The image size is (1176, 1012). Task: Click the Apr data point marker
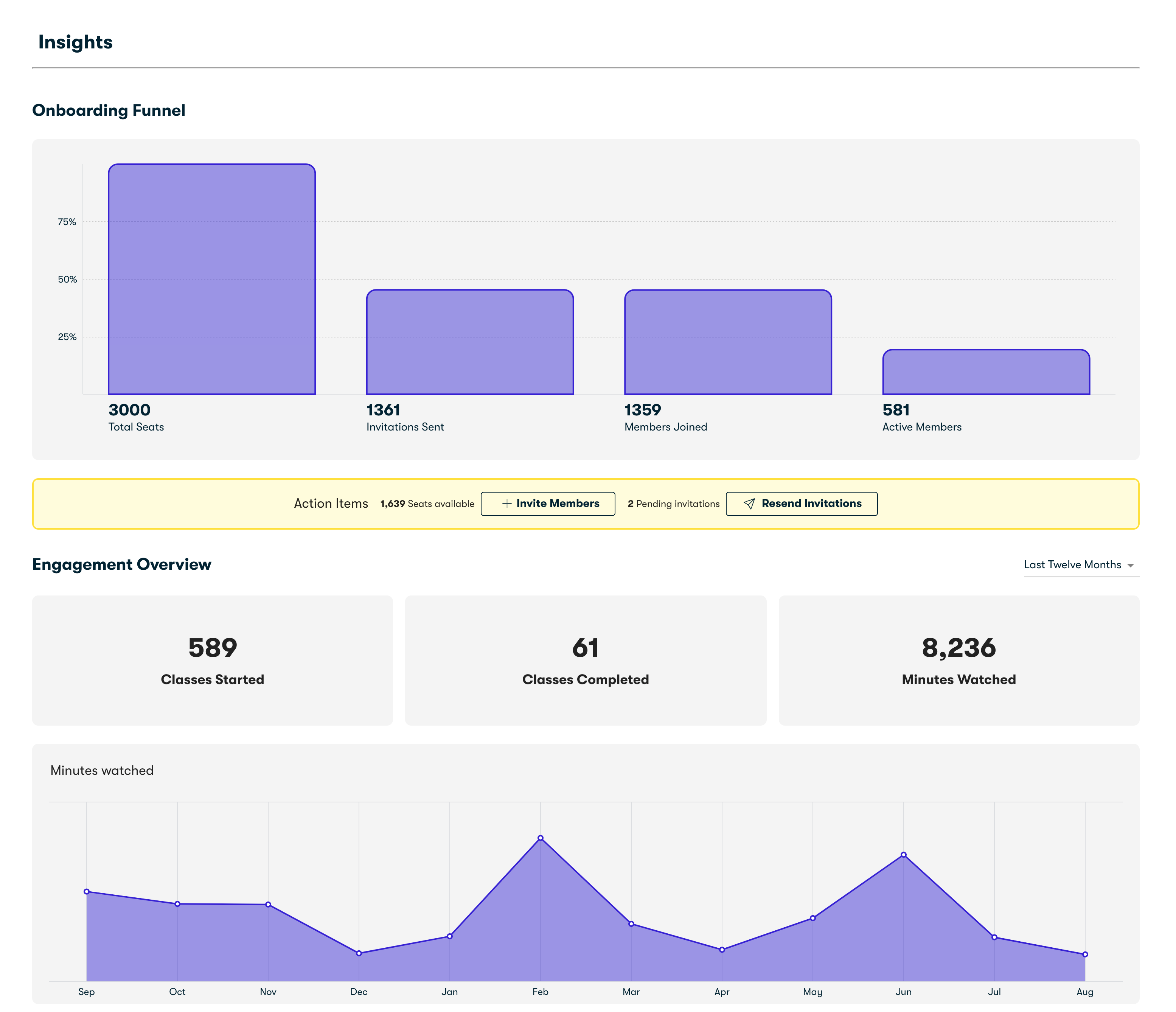(721, 950)
